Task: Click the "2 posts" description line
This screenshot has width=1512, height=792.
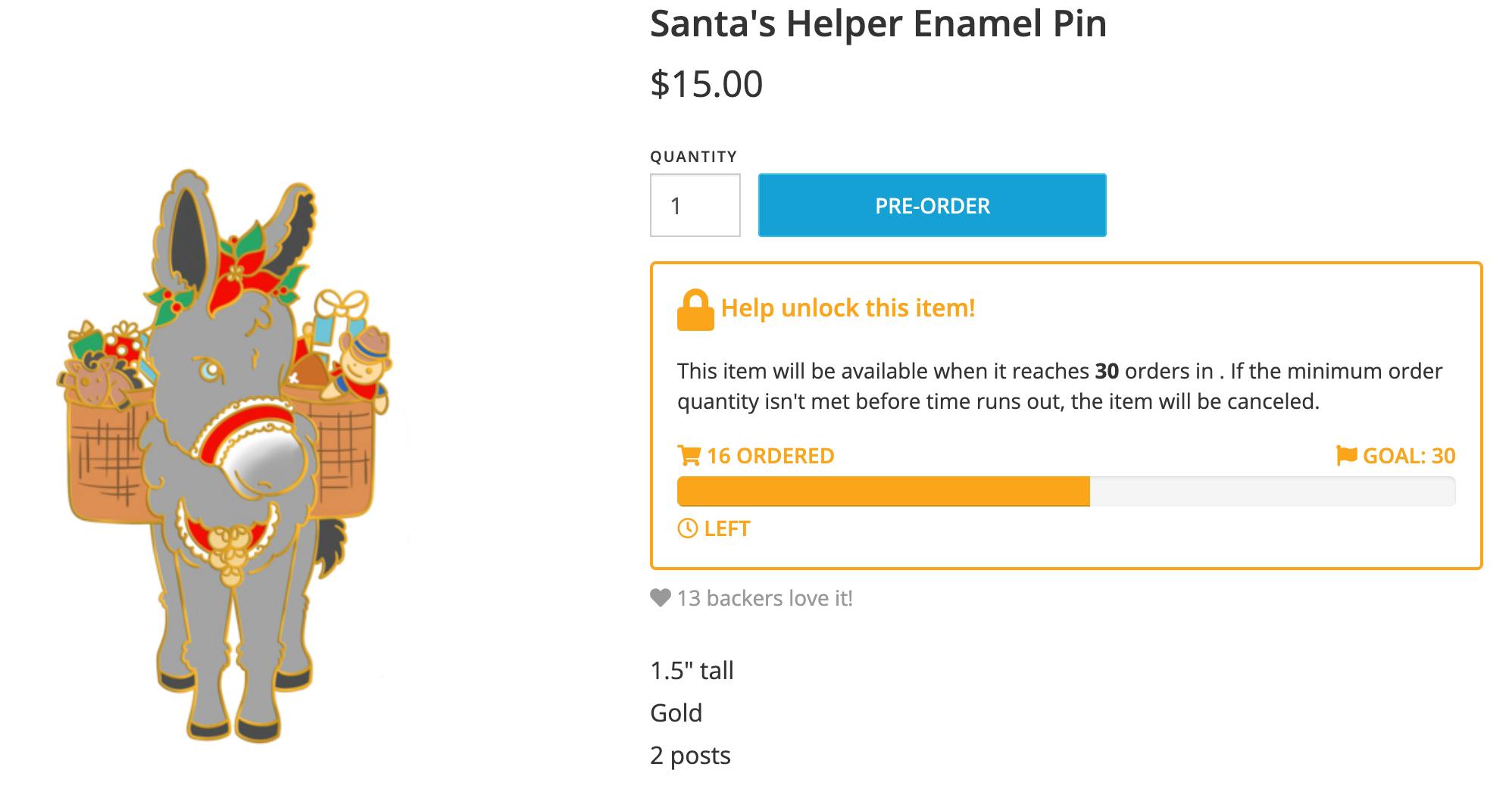Action: coord(690,756)
